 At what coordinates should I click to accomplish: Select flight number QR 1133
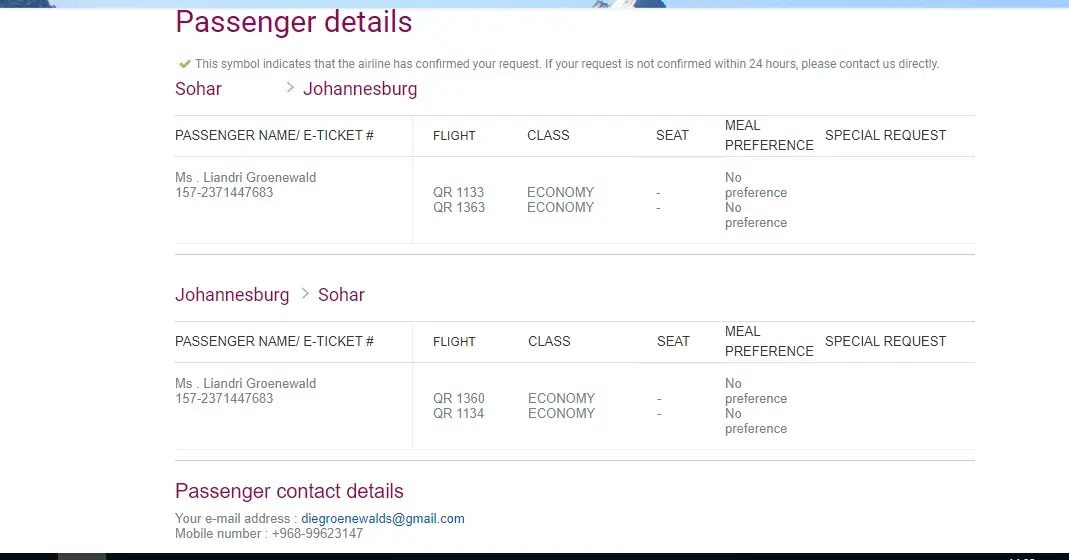[458, 192]
